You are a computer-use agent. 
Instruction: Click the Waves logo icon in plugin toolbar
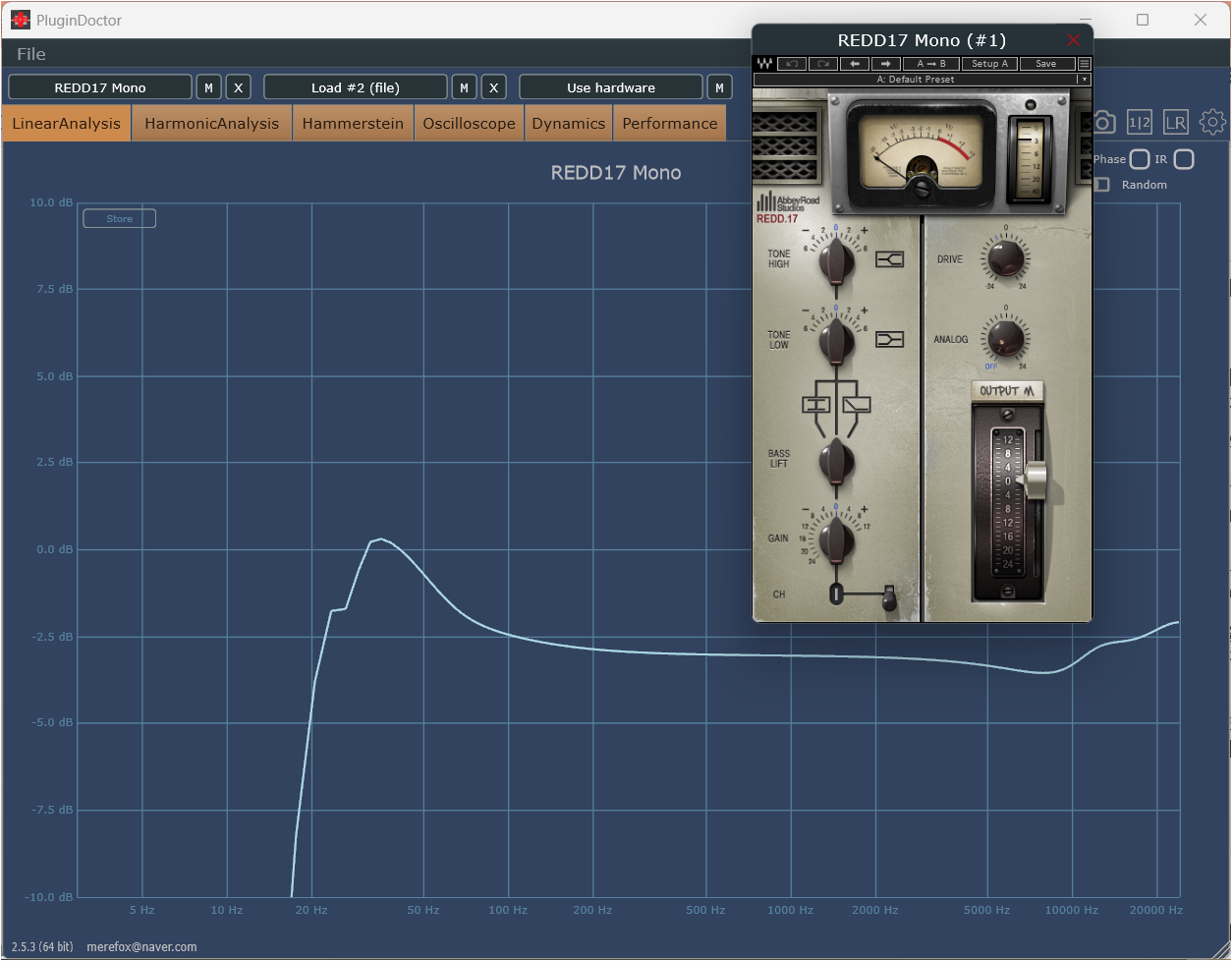[764, 64]
